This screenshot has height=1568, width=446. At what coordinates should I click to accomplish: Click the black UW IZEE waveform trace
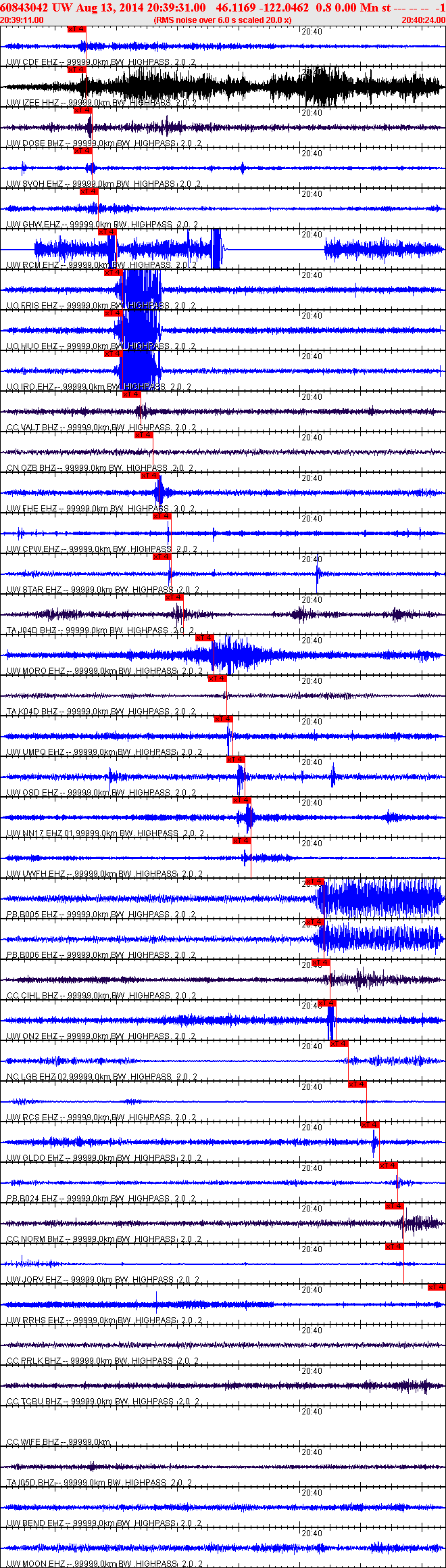click(223, 87)
